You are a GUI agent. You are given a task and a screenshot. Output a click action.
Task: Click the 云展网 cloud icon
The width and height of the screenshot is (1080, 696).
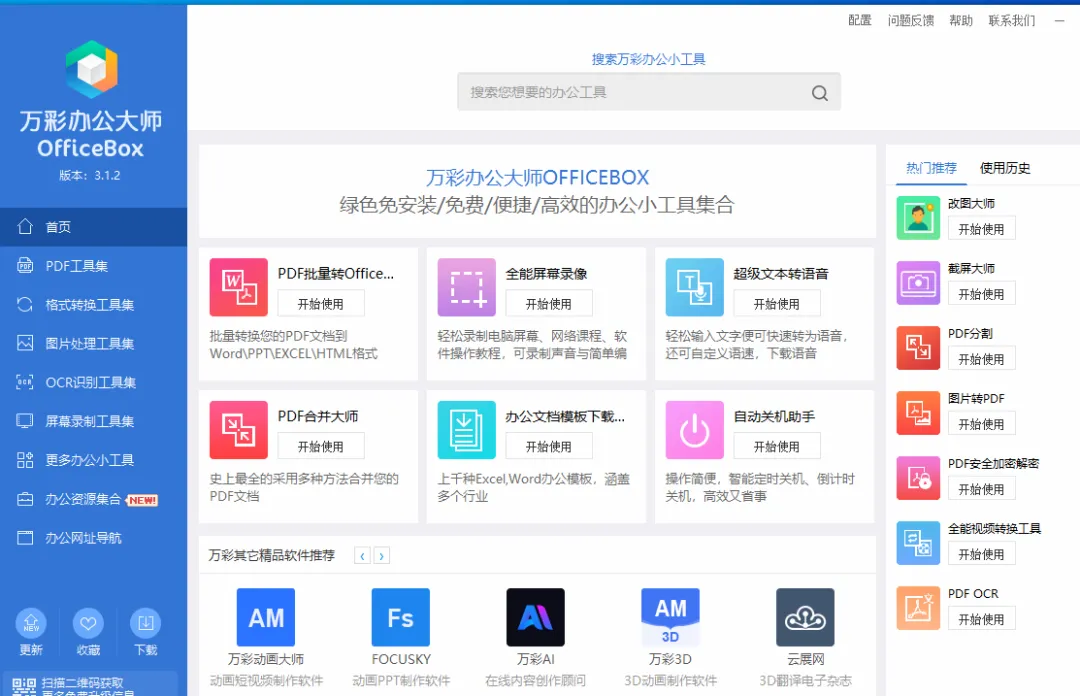point(805,617)
